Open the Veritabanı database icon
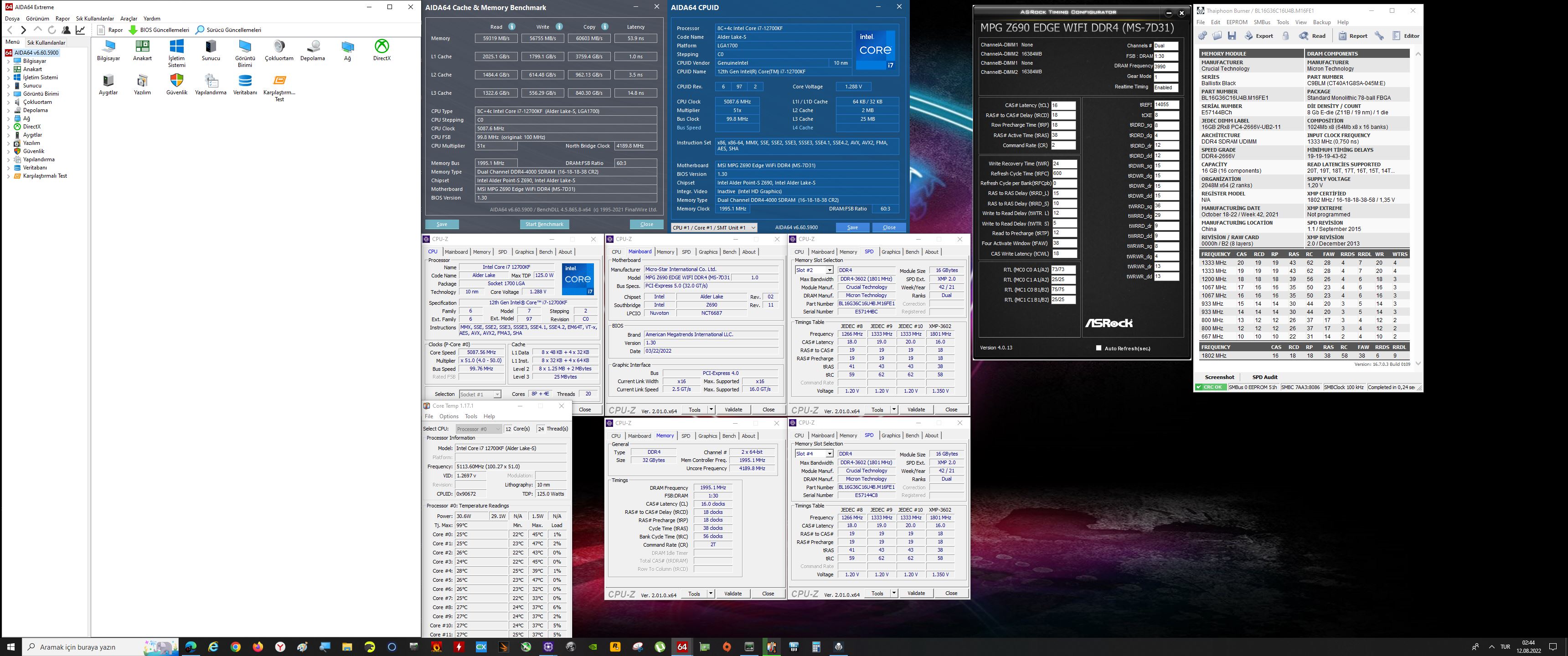 [x=245, y=85]
